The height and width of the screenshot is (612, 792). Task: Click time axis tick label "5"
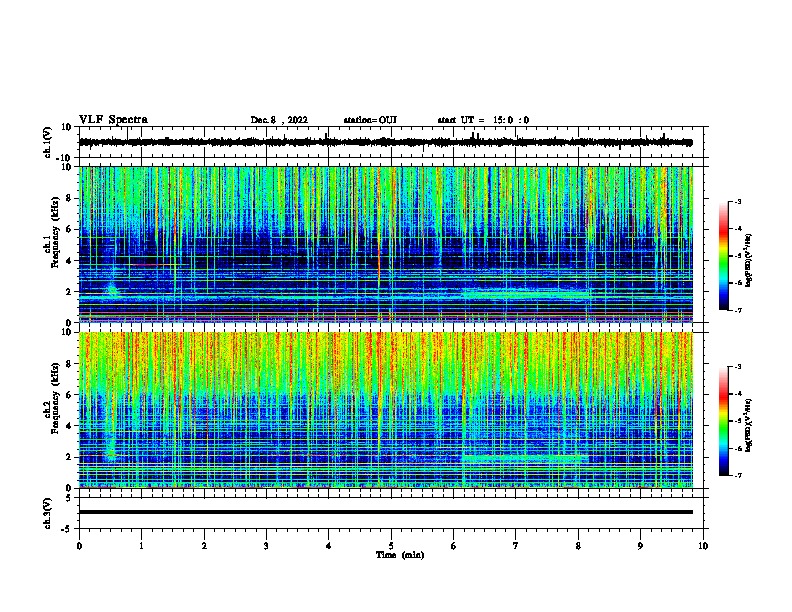tap(391, 546)
